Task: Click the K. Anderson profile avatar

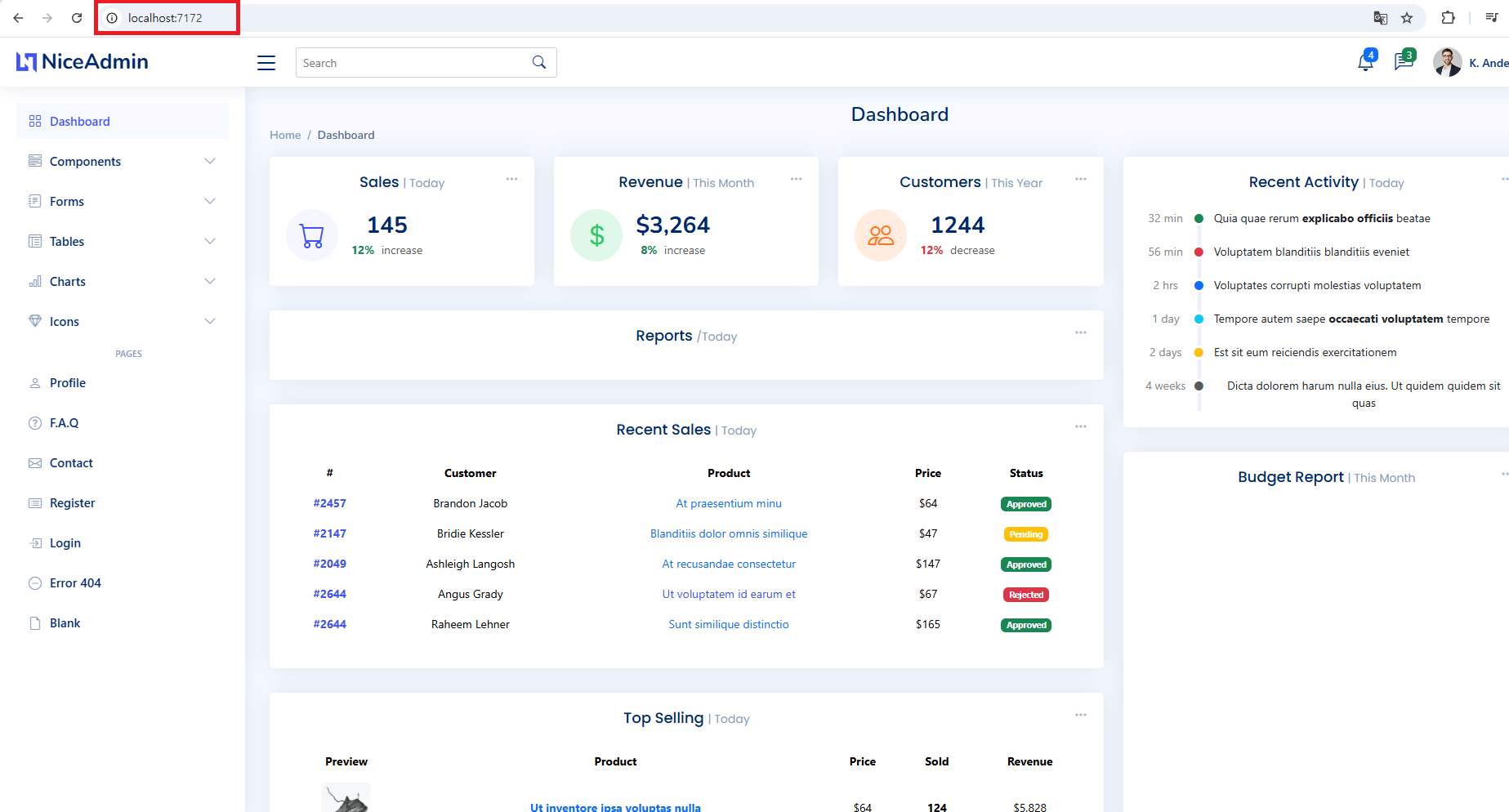Action: coord(1447,62)
